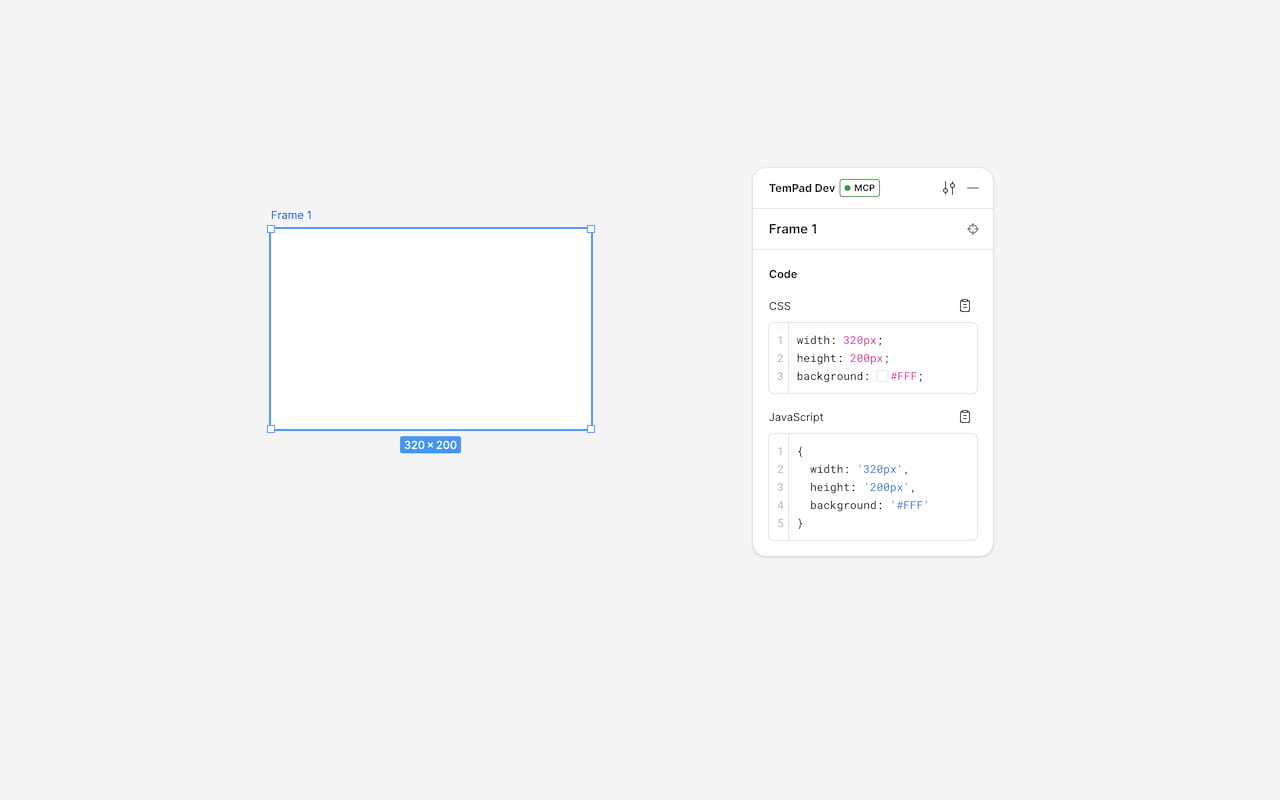Click the TemPad Dev panel title
The image size is (1280, 800).
(802, 187)
